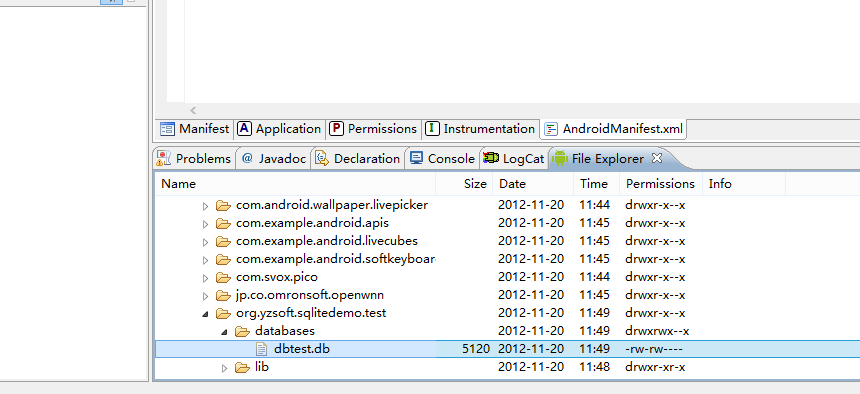The height and width of the screenshot is (394, 860).
Task: Click the com.example.android.softkeyboard folder icon
Action: [223, 259]
